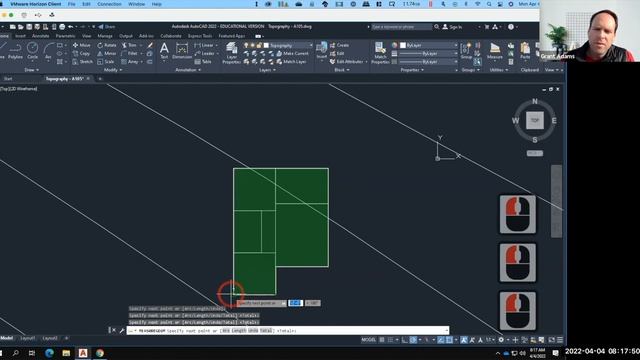Screen dimensions: 640x360
Task: Click the Customization menu icon in status bar
Action: [560, 340]
